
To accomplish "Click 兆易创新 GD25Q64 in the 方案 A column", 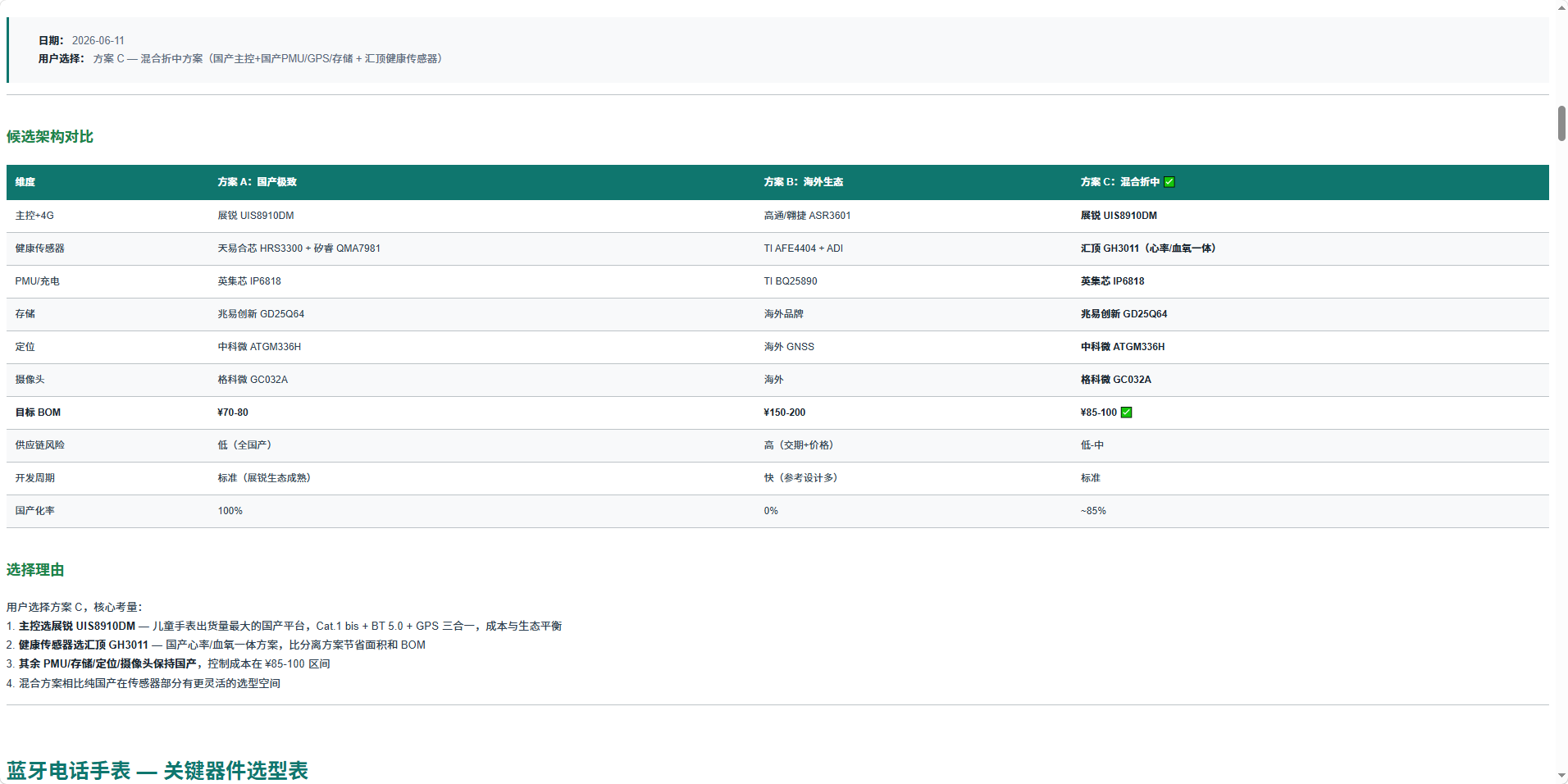I will tap(261, 314).
